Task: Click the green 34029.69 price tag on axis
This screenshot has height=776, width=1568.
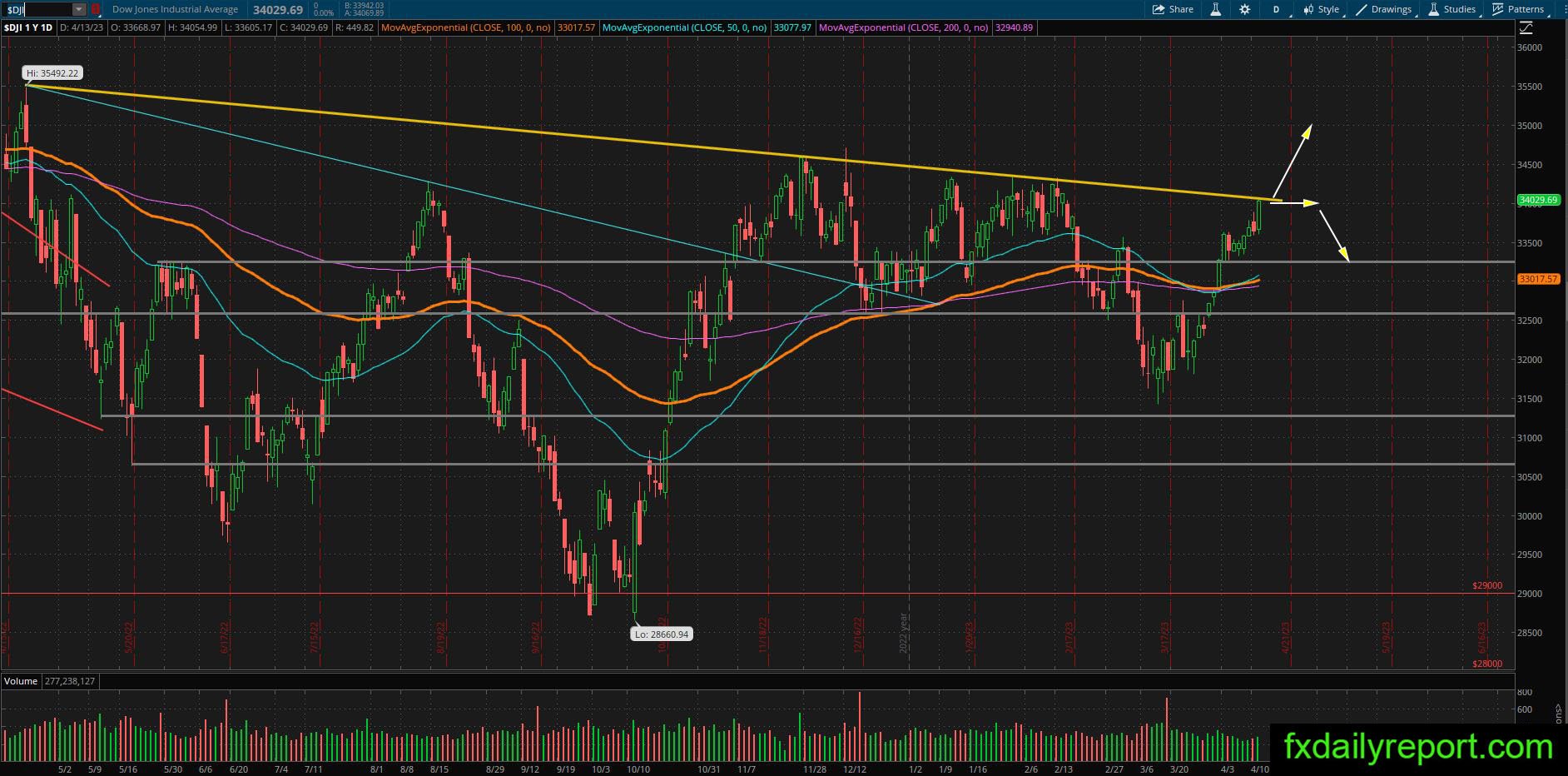Action: coord(1538,200)
